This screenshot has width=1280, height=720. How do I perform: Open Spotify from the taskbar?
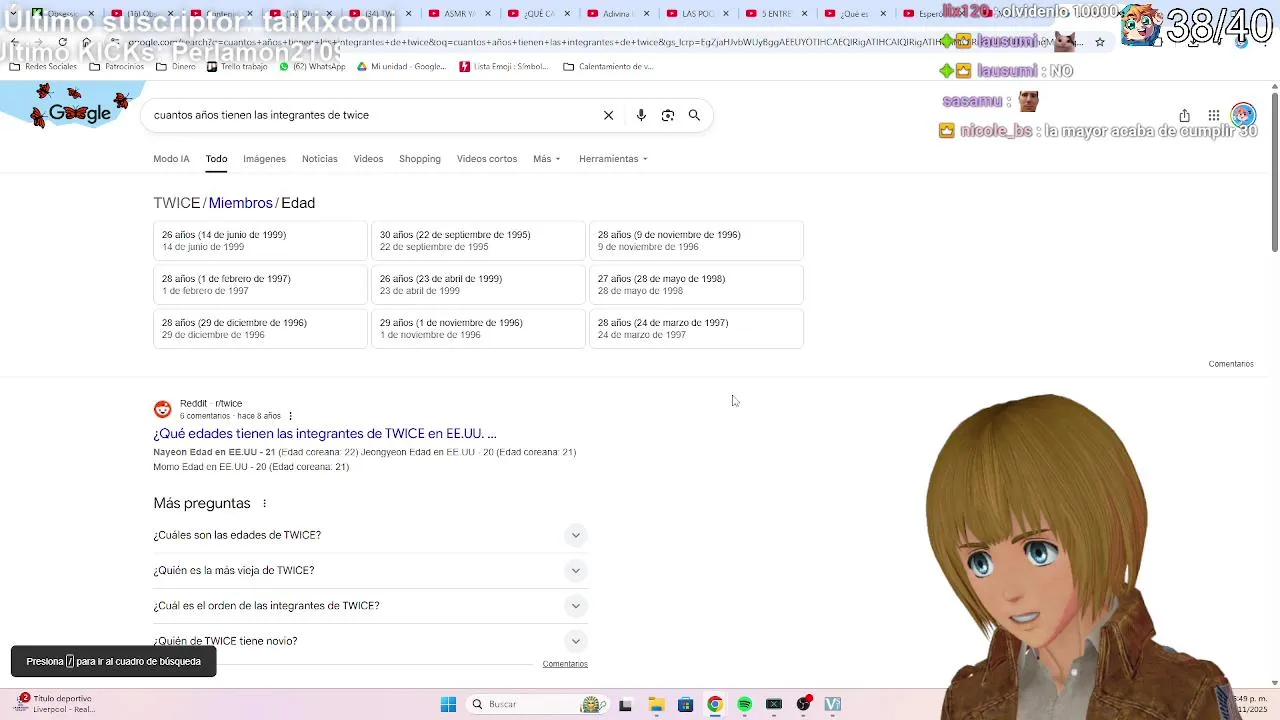[x=744, y=704]
